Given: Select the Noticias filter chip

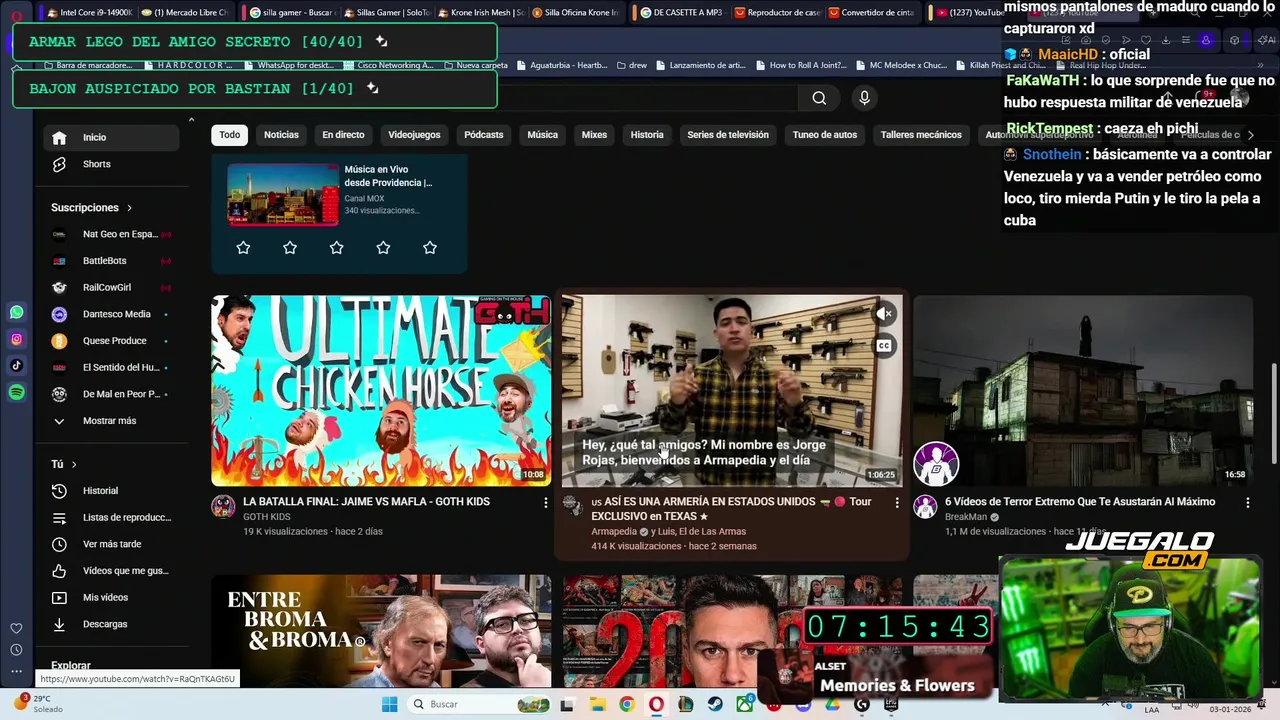Looking at the screenshot, I should click(x=281, y=135).
